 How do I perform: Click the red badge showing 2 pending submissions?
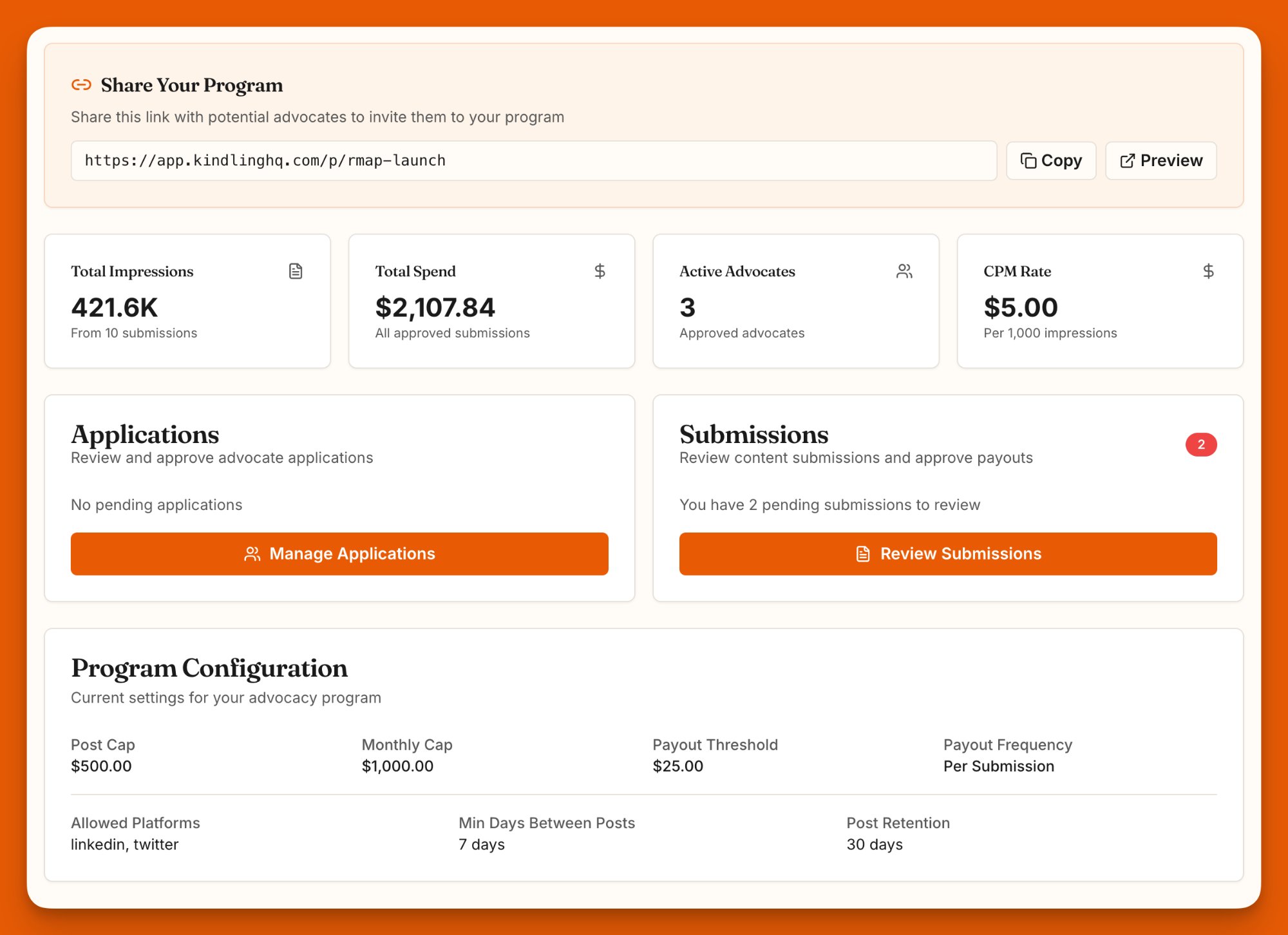1201,444
